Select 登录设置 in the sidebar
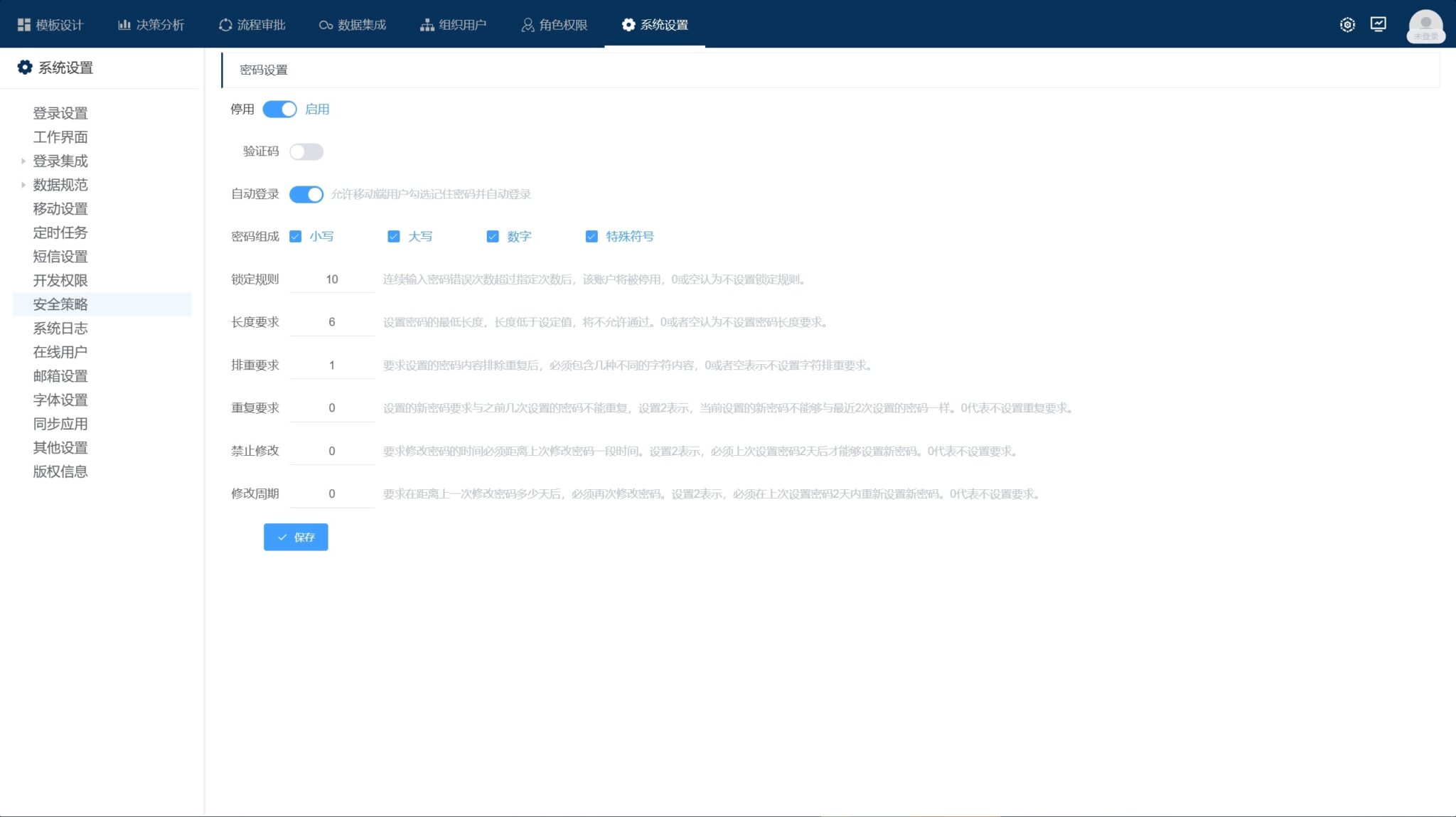The image size is (1456, 817). click(x=60, y=113)
